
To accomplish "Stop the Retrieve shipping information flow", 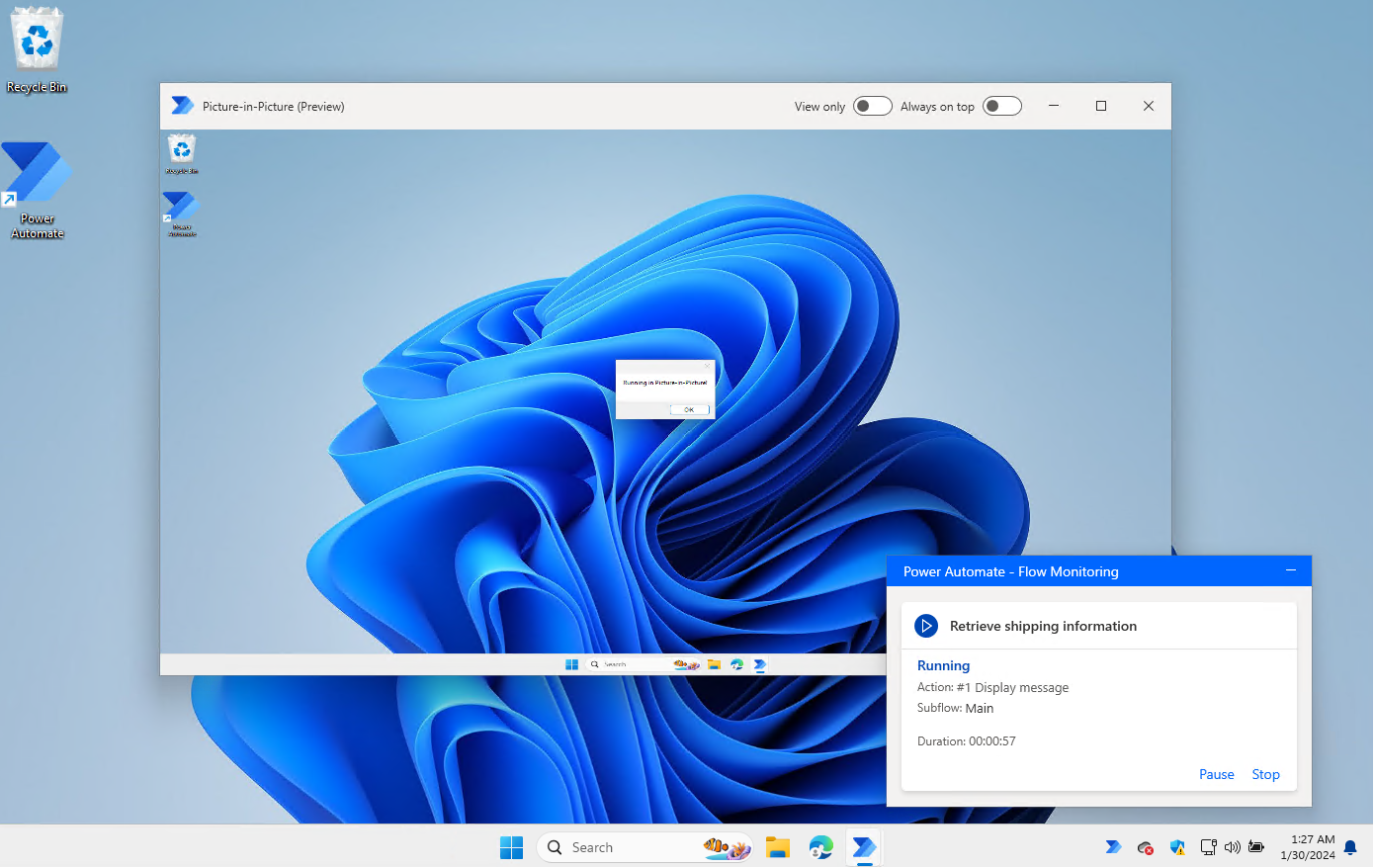I will point(1265,774).
